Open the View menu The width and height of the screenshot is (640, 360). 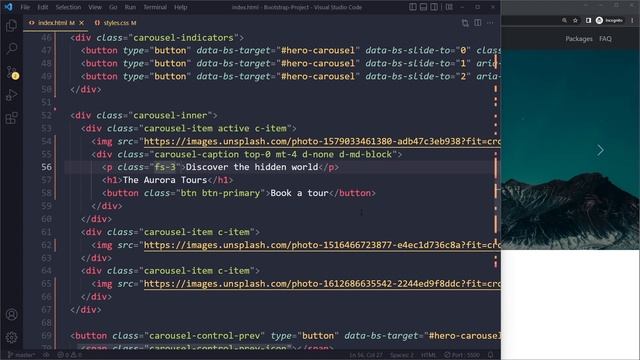[95, 7]
